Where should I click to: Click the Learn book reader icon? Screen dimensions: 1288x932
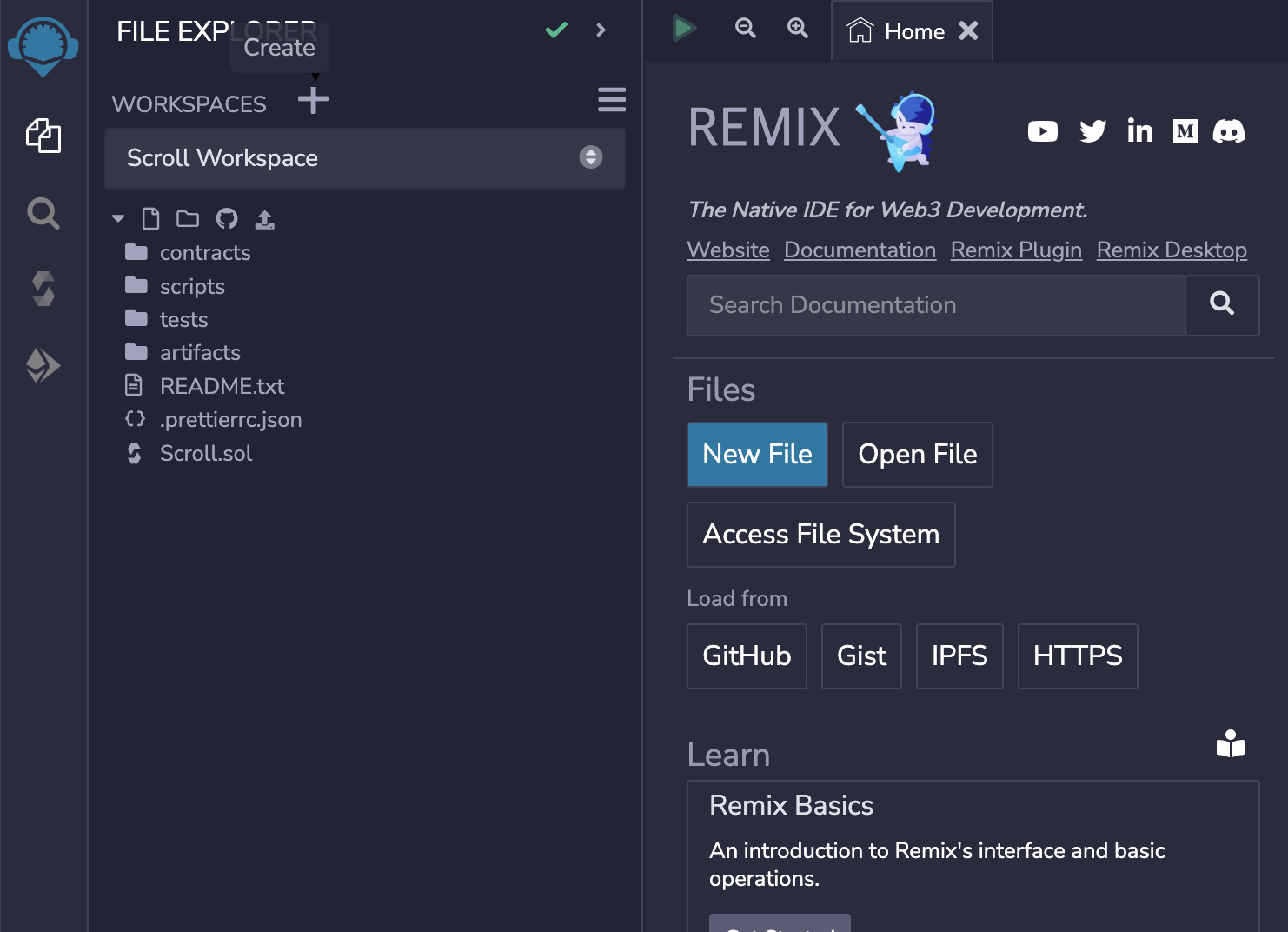coord(1231,744)
